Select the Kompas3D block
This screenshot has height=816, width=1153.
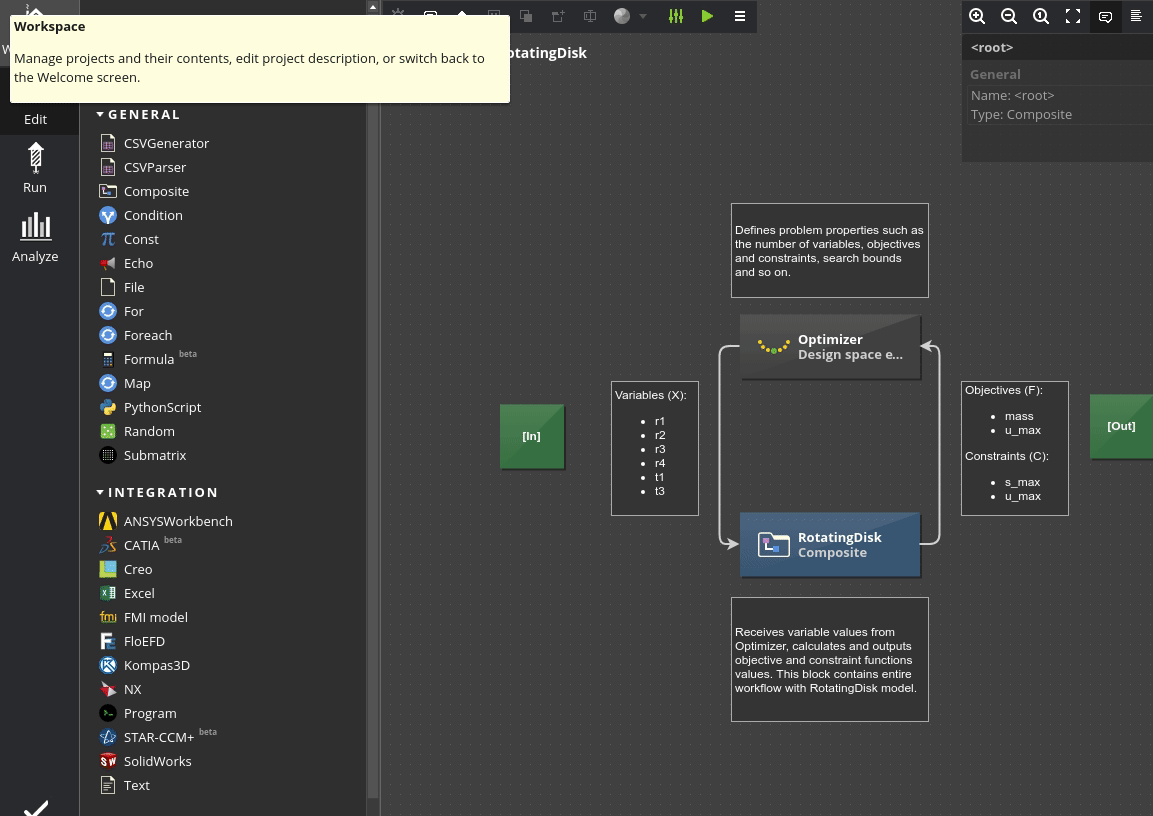tap(145, 665)
